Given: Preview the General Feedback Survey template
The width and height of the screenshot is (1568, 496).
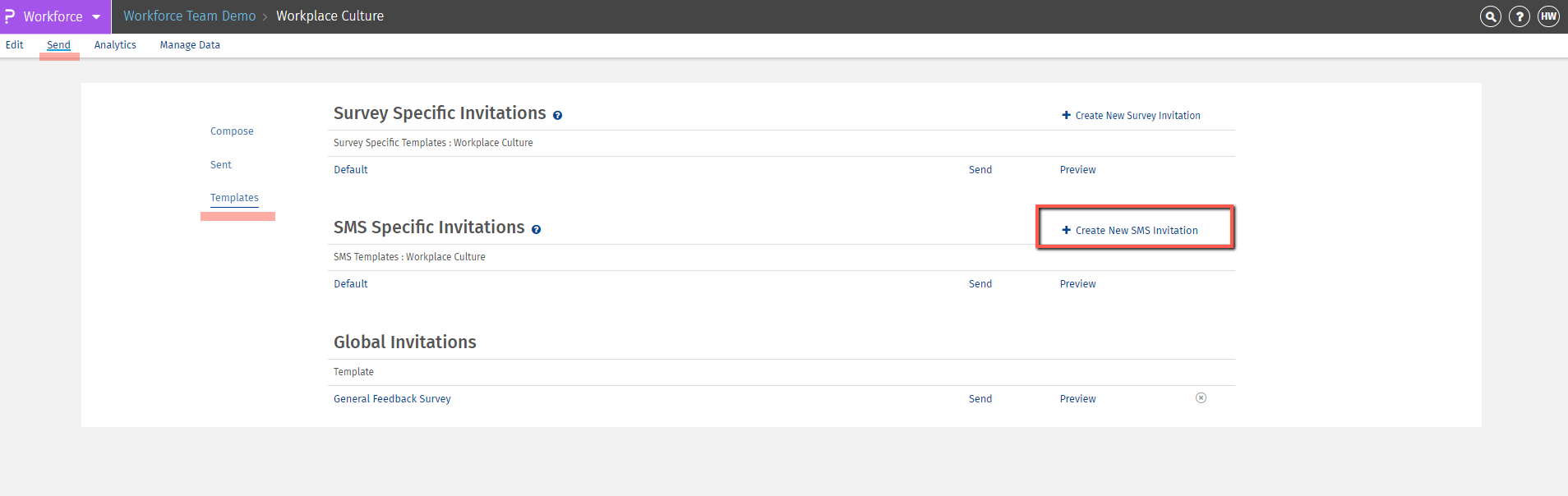Looking at the screenshot, I should [1077, 399].
